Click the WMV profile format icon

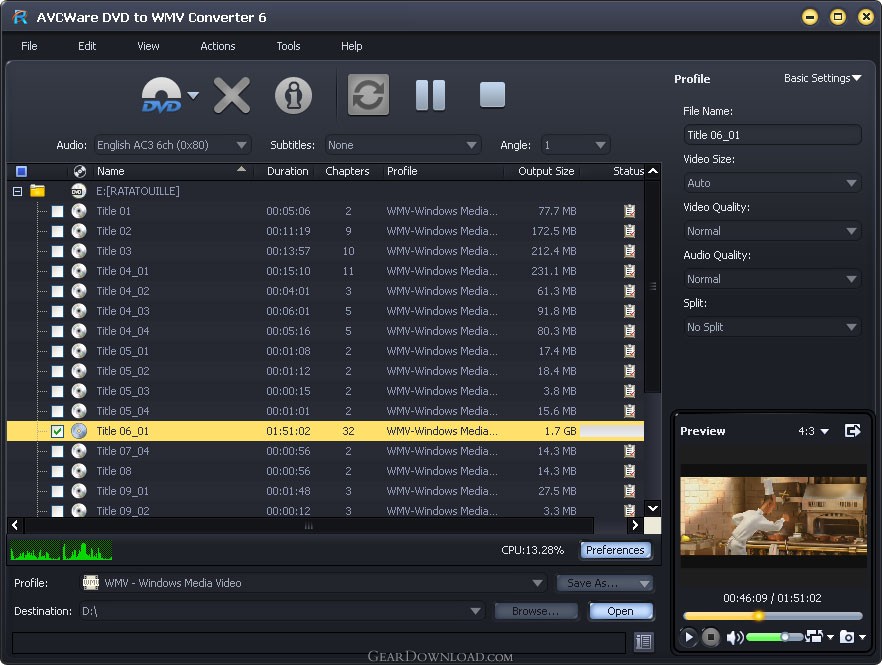(91, 583)
